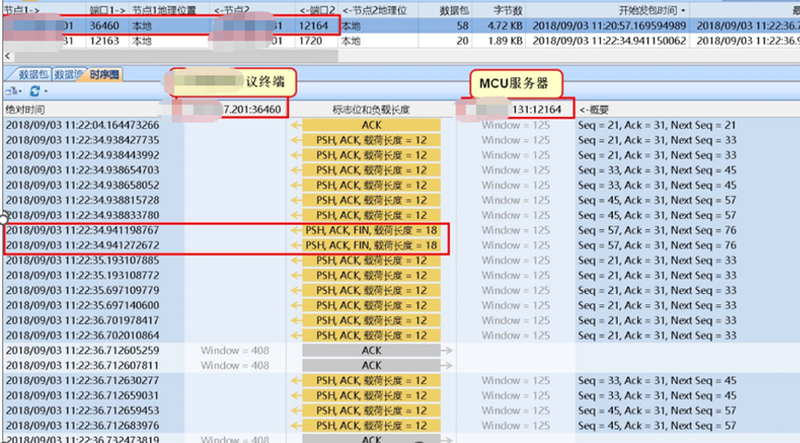Select the session row with port 12163
This screenshot has width=800, height=443.
click(400, 41)
